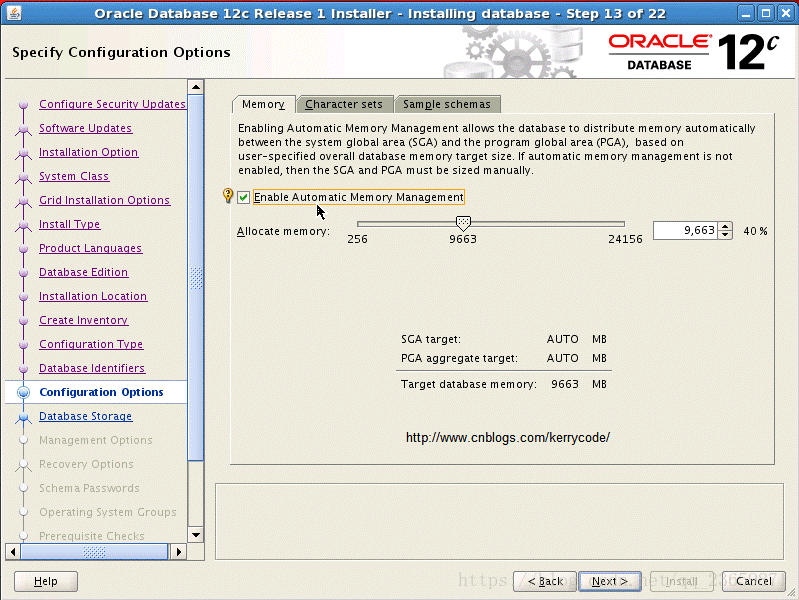
Task: Uncheck Enable Automatic Memory Management checkbox
Action: [x=244, y=197]
